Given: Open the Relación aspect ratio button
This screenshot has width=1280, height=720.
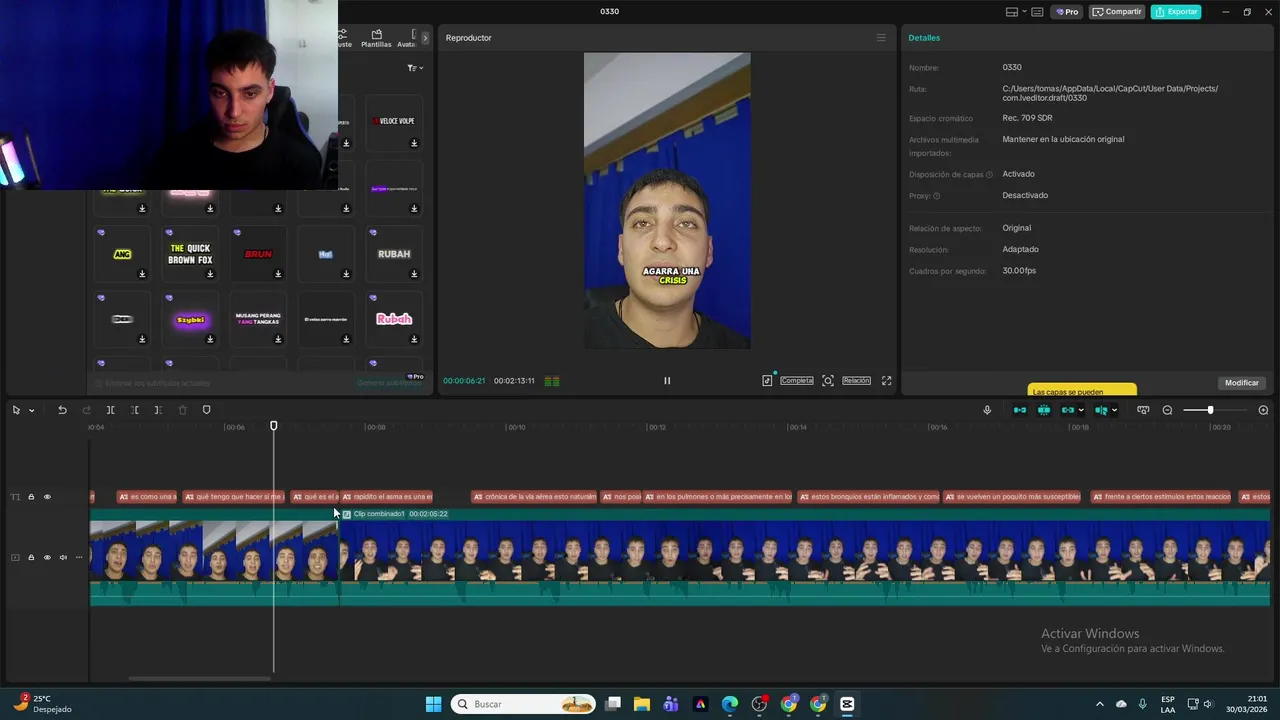Looking at the screenshot, I should [x=856, y=380].
